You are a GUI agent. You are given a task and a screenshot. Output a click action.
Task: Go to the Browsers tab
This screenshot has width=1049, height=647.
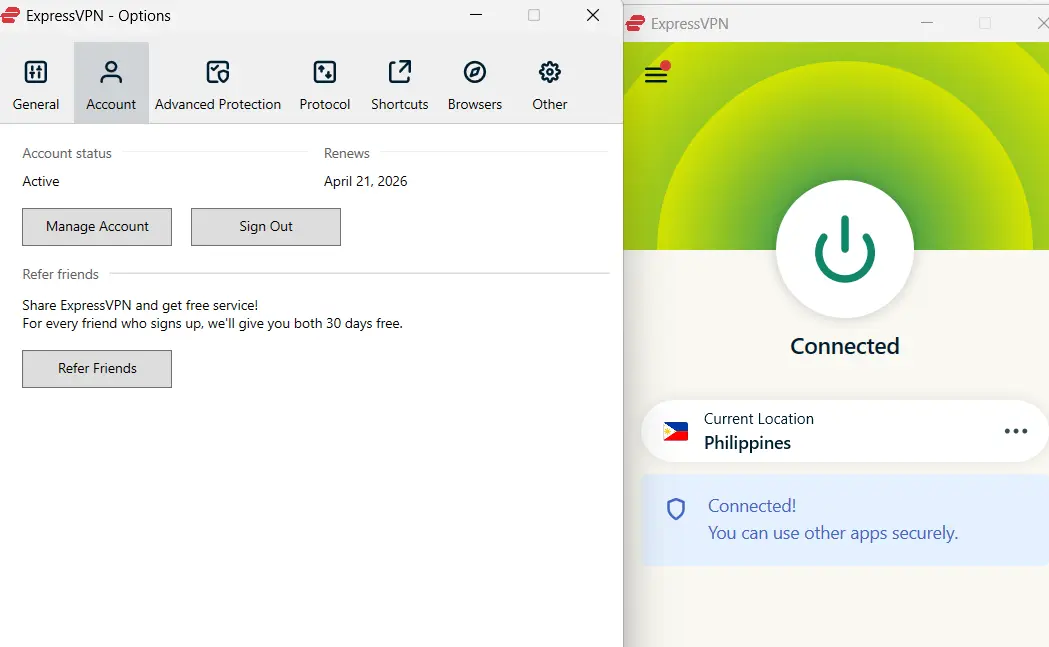pyautogui.click(x=475, y=84)
